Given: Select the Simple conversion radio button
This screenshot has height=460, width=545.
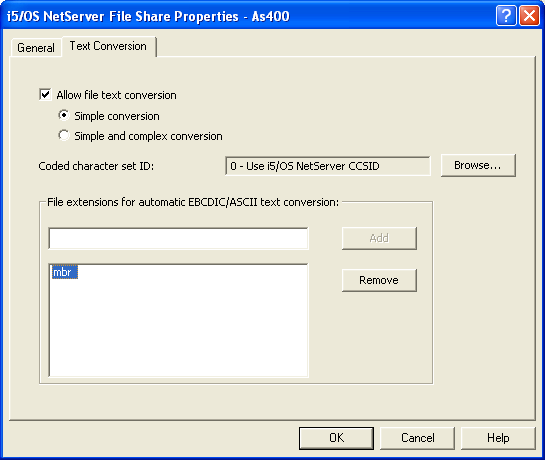Looking at the screenshot, I should pos(64,115).
